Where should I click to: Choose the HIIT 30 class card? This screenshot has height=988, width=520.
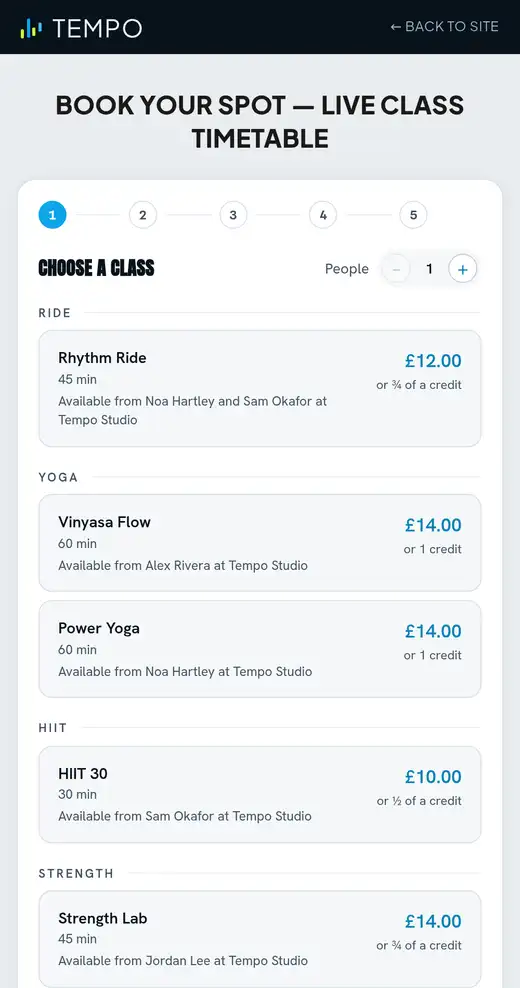point(260,795)
